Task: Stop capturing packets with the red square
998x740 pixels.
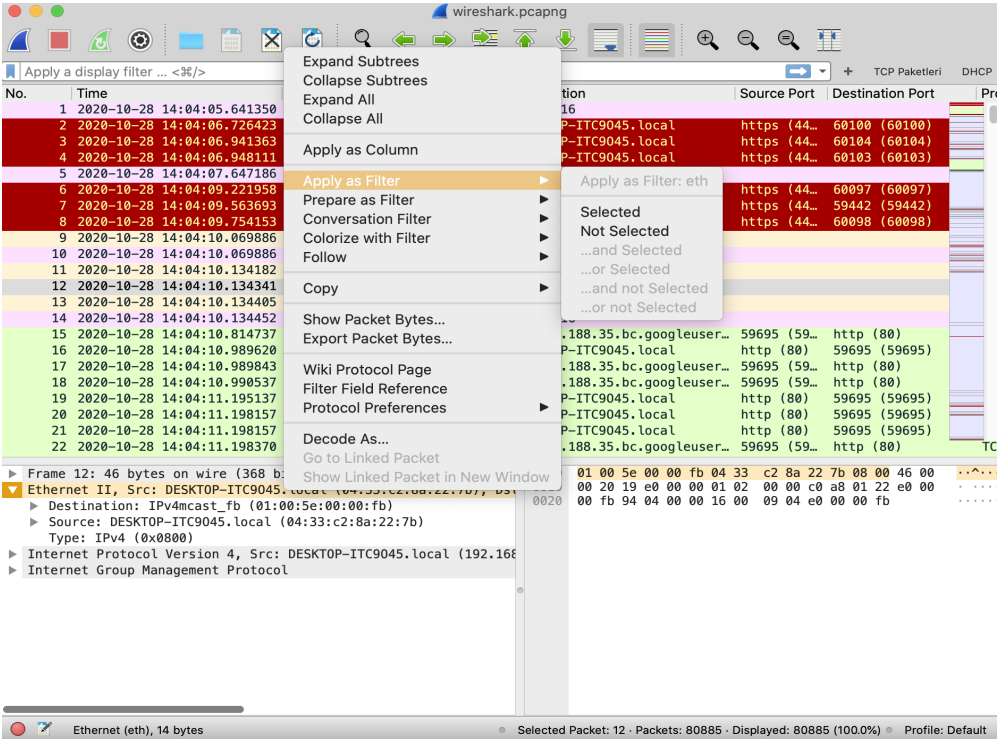Action: 59,40
